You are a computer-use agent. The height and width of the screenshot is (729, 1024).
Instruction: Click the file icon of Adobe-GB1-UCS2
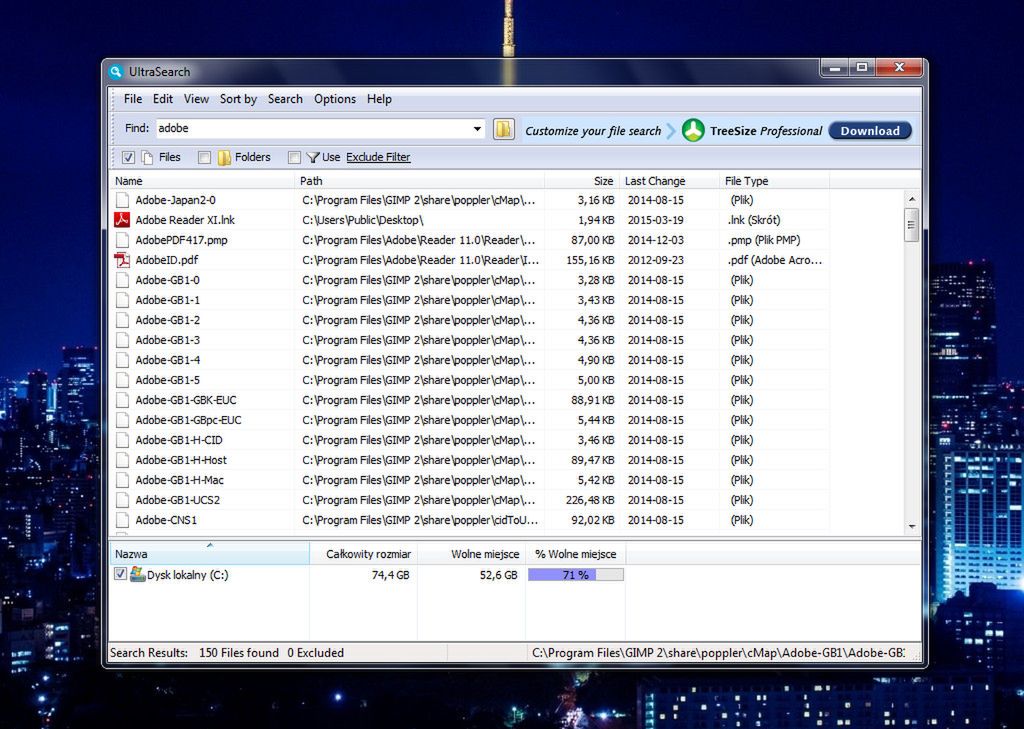122,500
